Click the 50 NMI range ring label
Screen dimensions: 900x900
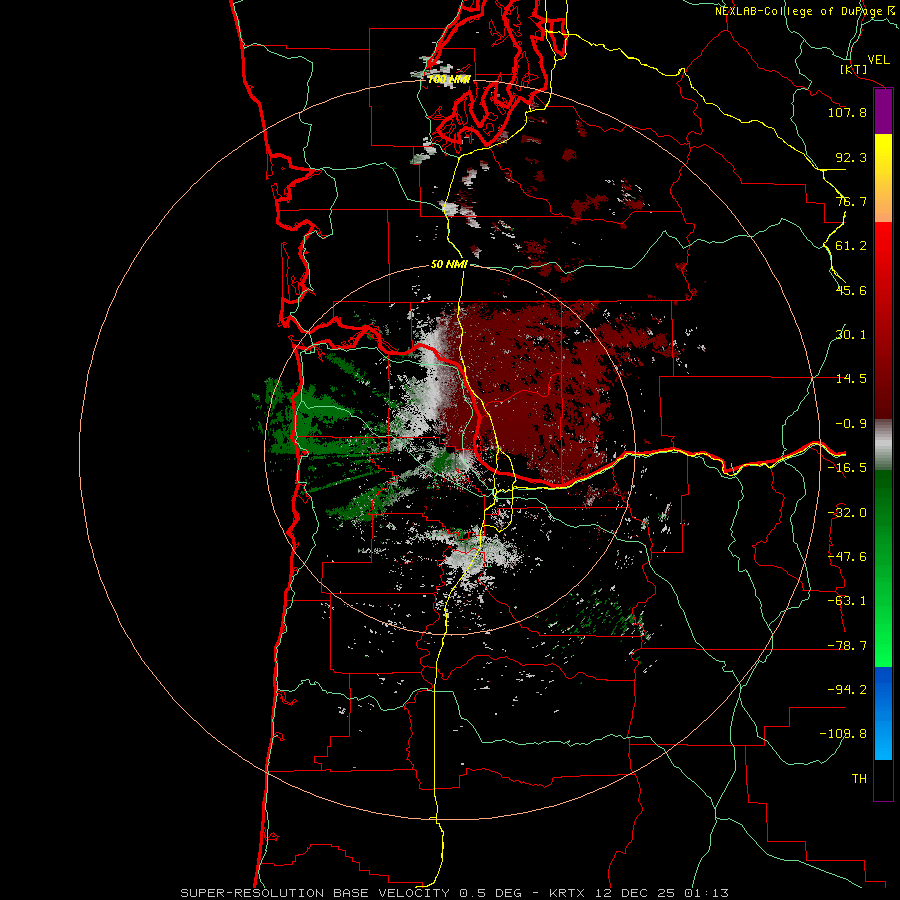[x=449, y=264]
